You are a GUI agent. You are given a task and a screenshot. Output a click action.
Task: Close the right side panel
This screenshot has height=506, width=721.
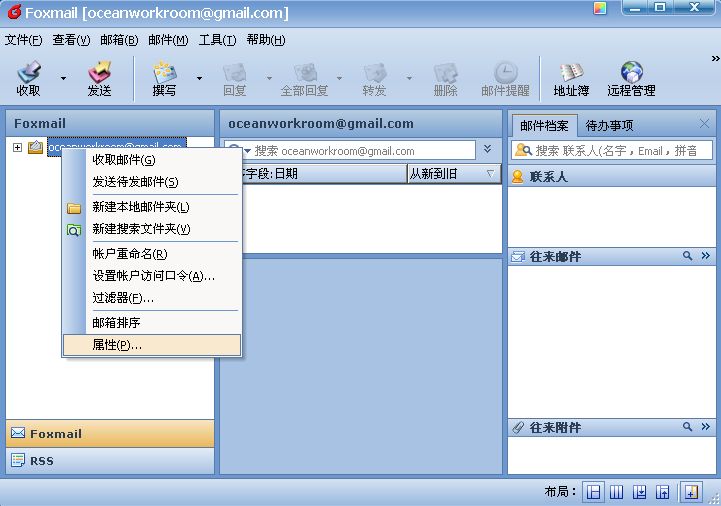(704, 123)
